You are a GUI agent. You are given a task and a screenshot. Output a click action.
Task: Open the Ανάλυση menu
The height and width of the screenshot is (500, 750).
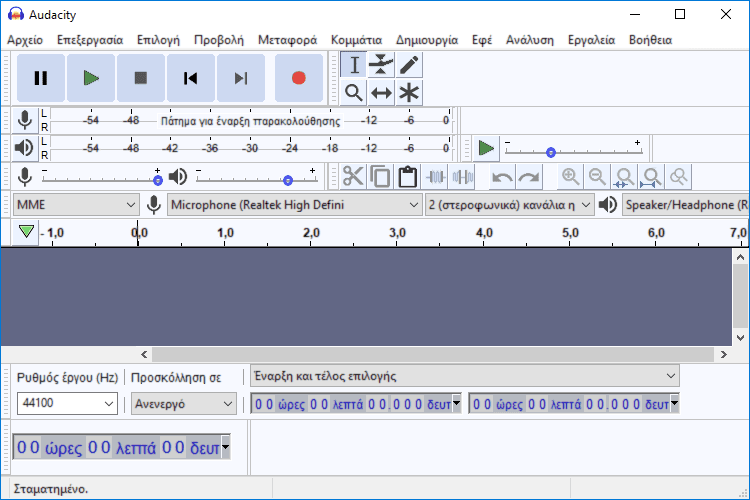click(x=530, y=40)
